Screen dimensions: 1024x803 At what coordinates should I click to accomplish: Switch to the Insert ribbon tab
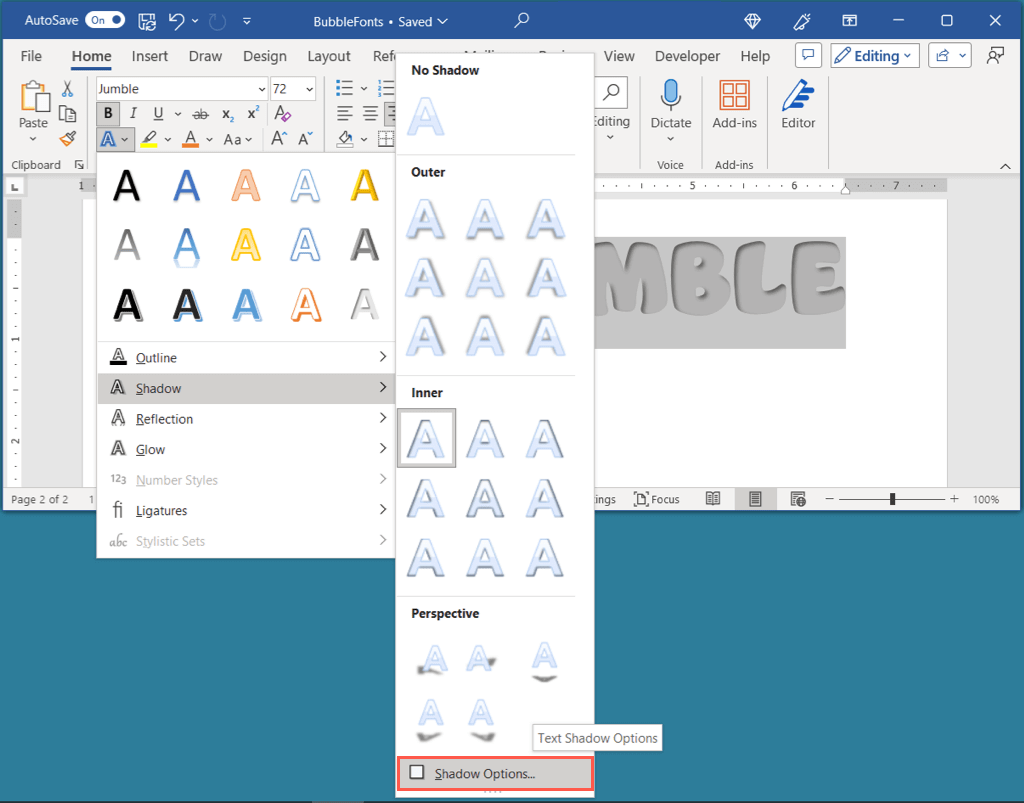pyautogui.click(x=150, y=56)
